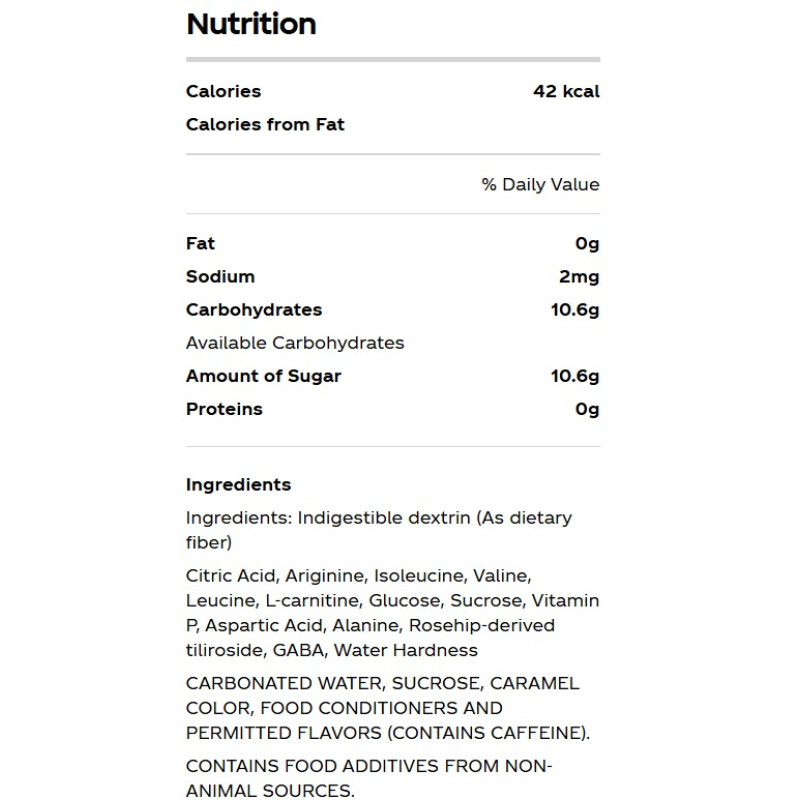Click the 0g value for Proteins

click(587, 409)
